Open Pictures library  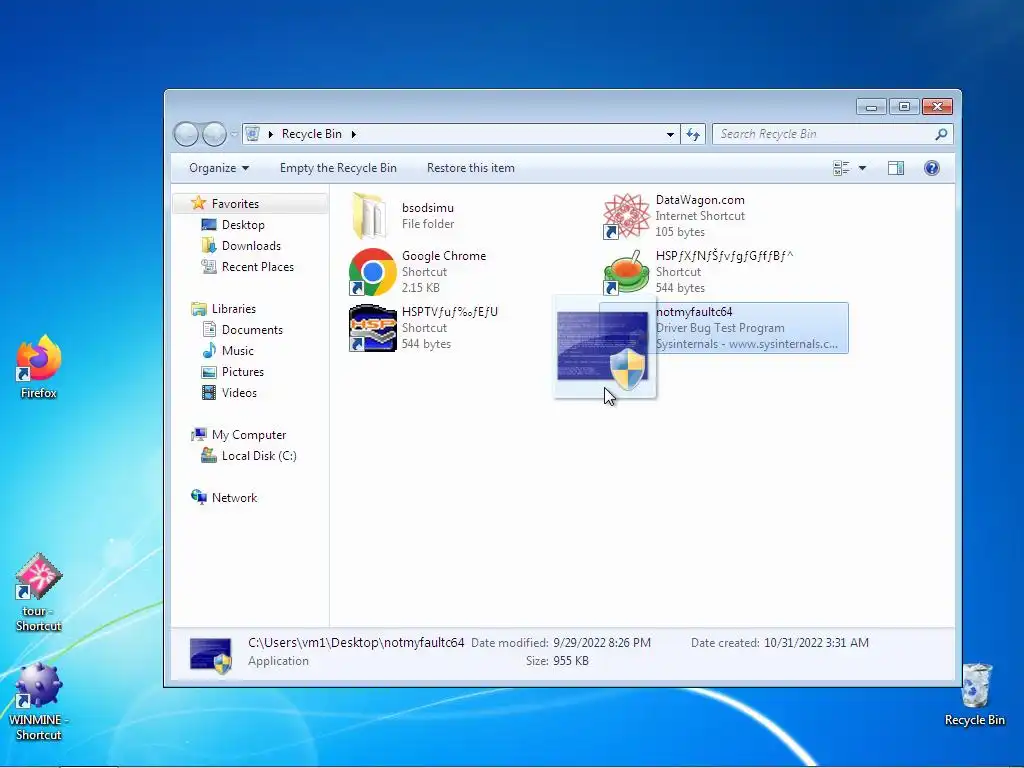(x=242, y=372)
